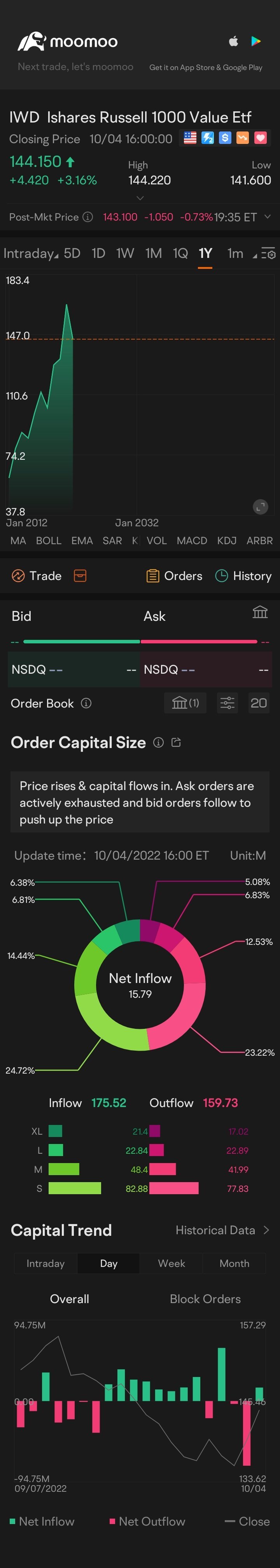Expand the post-market price row

(267, 217)
